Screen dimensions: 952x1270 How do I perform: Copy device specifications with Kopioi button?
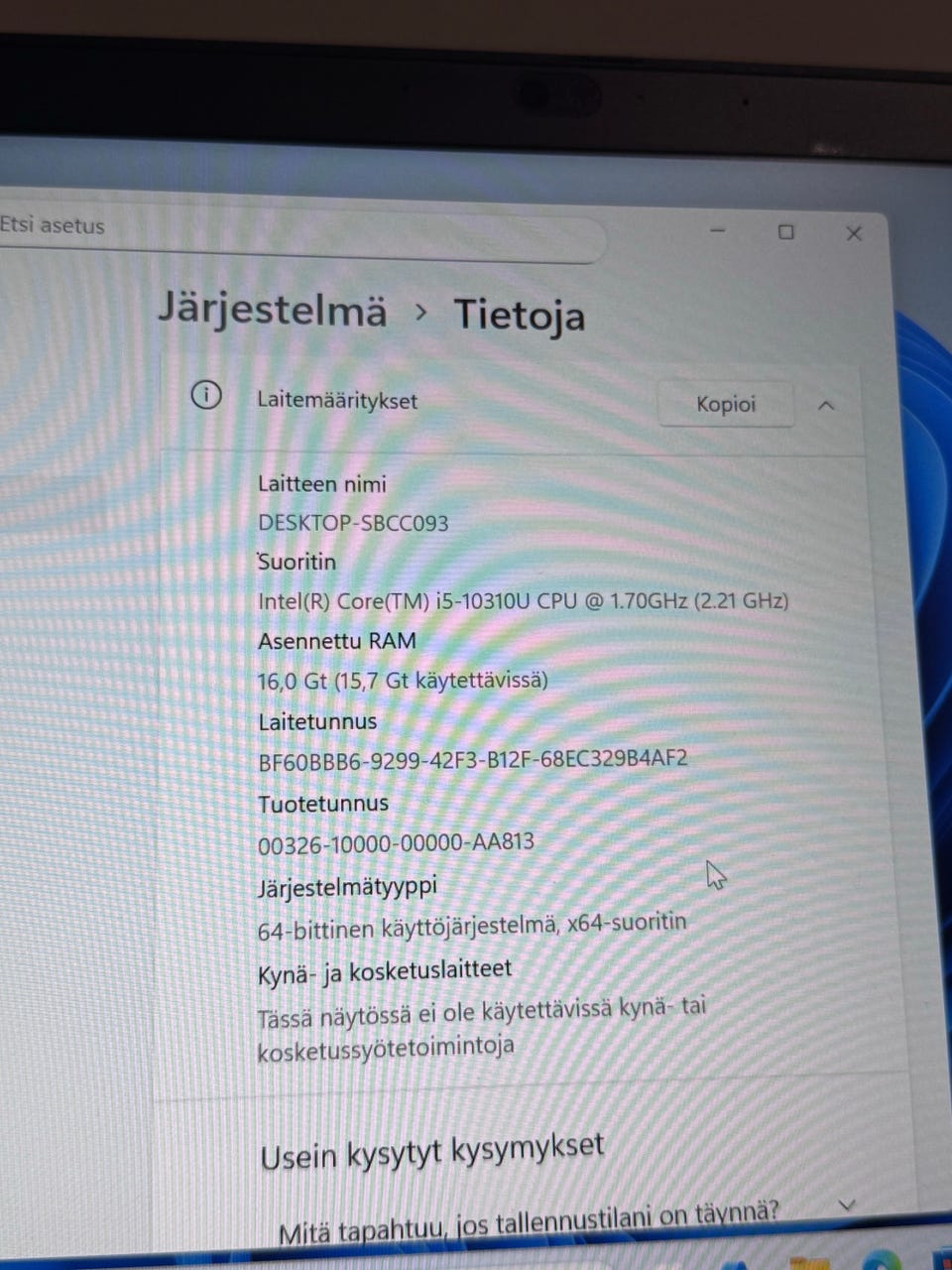pyautogui.click(x=726, y=404)
